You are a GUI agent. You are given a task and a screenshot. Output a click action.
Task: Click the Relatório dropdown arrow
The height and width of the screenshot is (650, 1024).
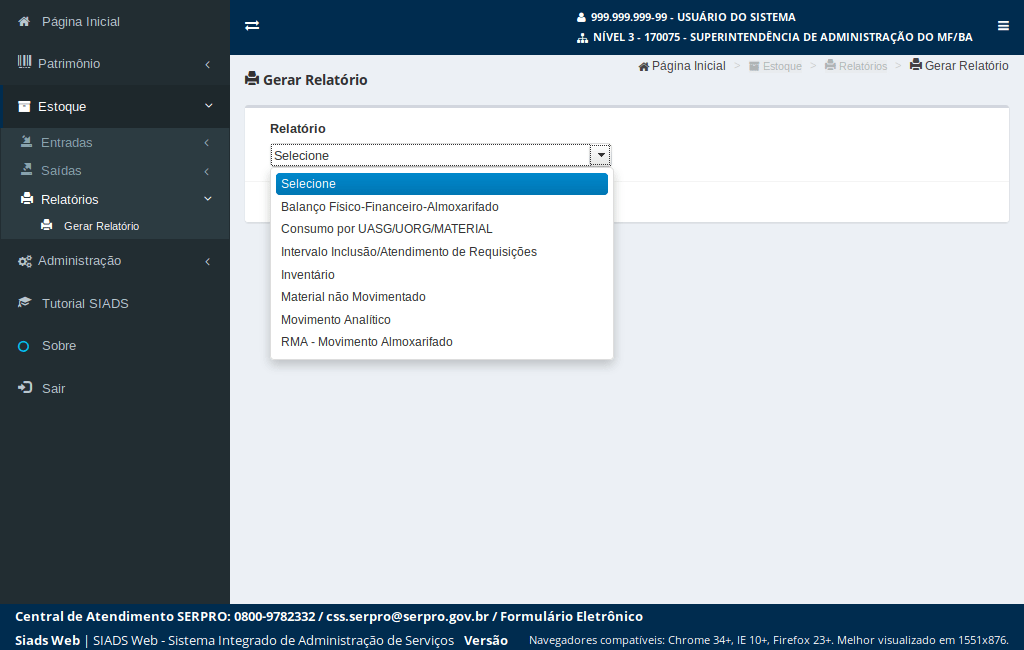600,155
